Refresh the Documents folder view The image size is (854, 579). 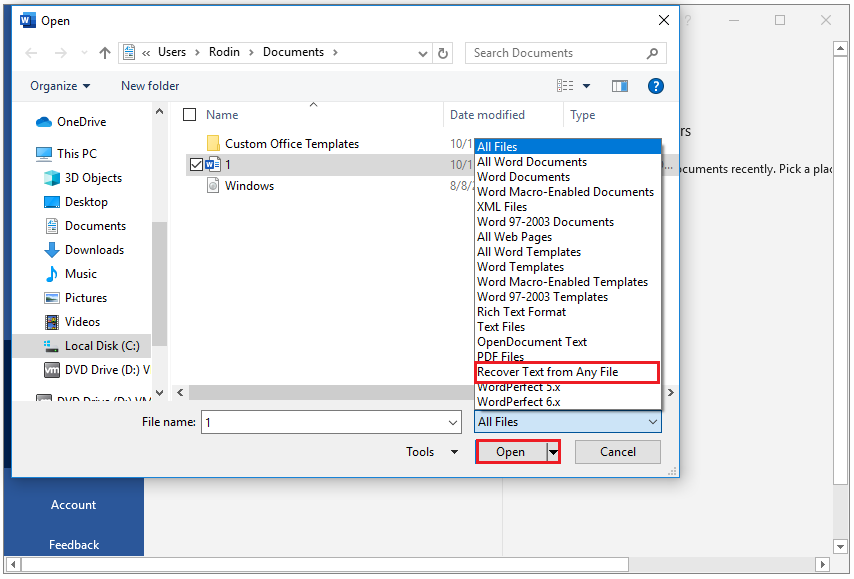click(443, 53)
